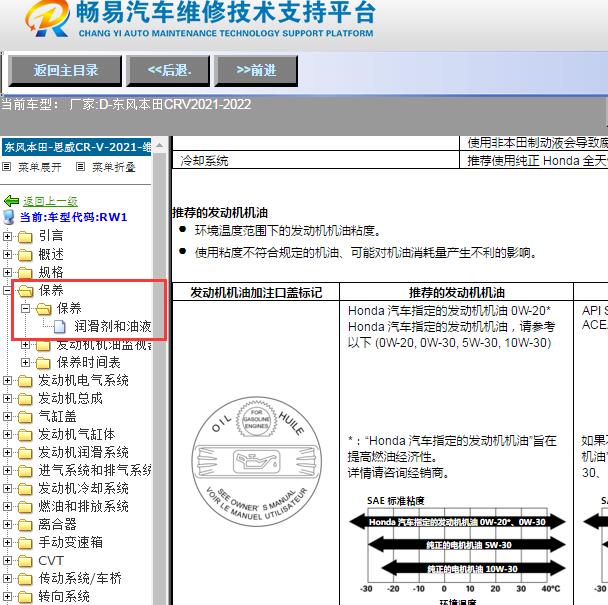Expand the CVT node
608x605 pixels.
click(x=7, y=560)
